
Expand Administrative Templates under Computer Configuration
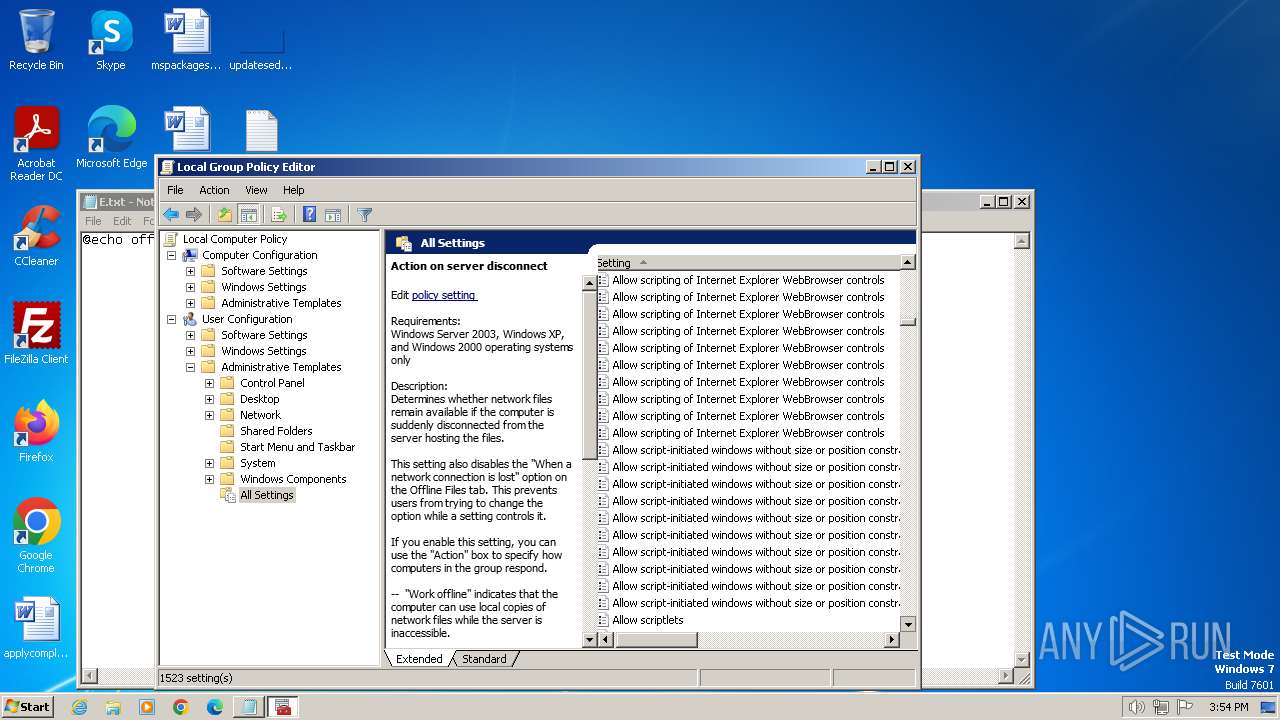pos(190,303)
